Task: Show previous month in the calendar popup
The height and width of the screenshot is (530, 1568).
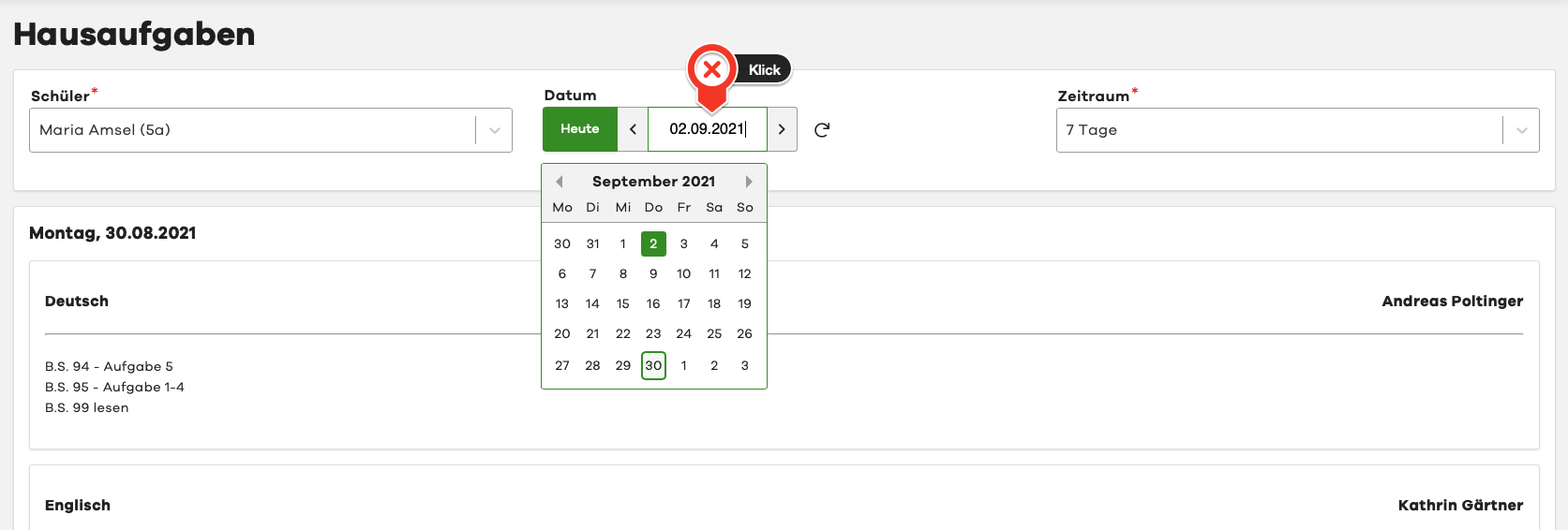Action: tap(560, 182)
